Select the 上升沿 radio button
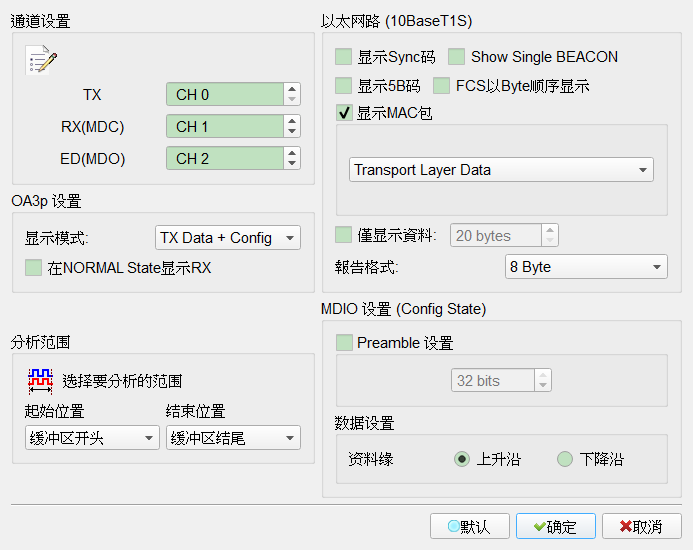This screenshot has width=693, height=550. (462, 459)
